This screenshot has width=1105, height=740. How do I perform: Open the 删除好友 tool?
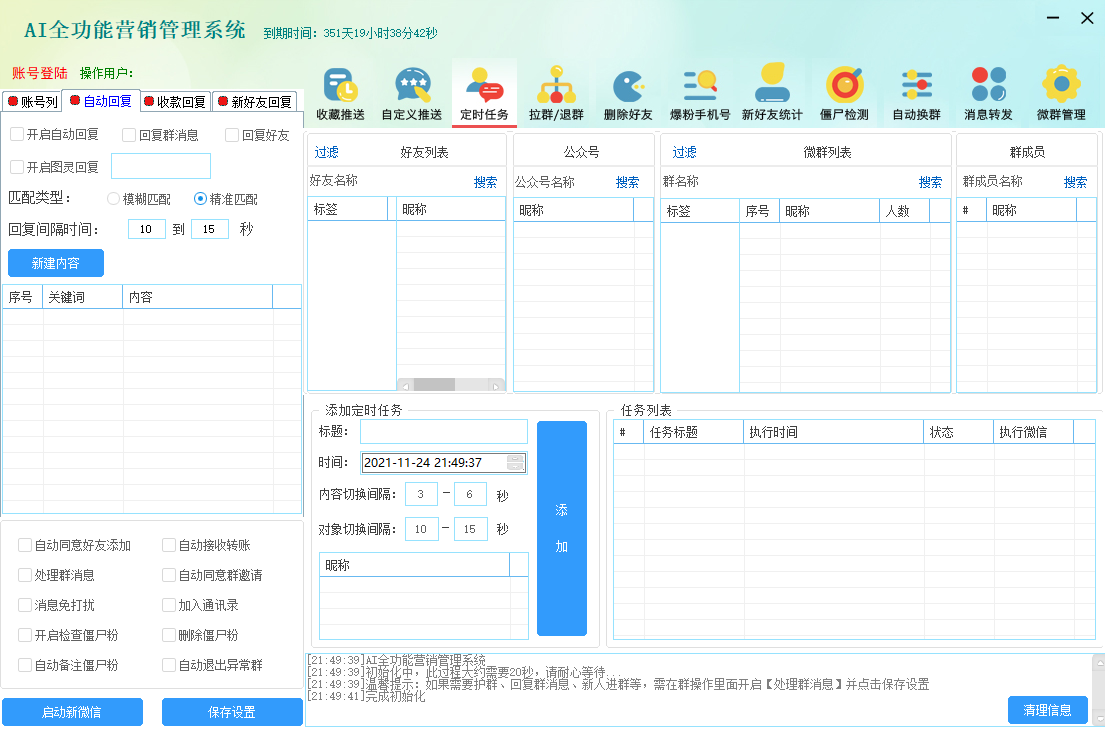coord(628,94)
